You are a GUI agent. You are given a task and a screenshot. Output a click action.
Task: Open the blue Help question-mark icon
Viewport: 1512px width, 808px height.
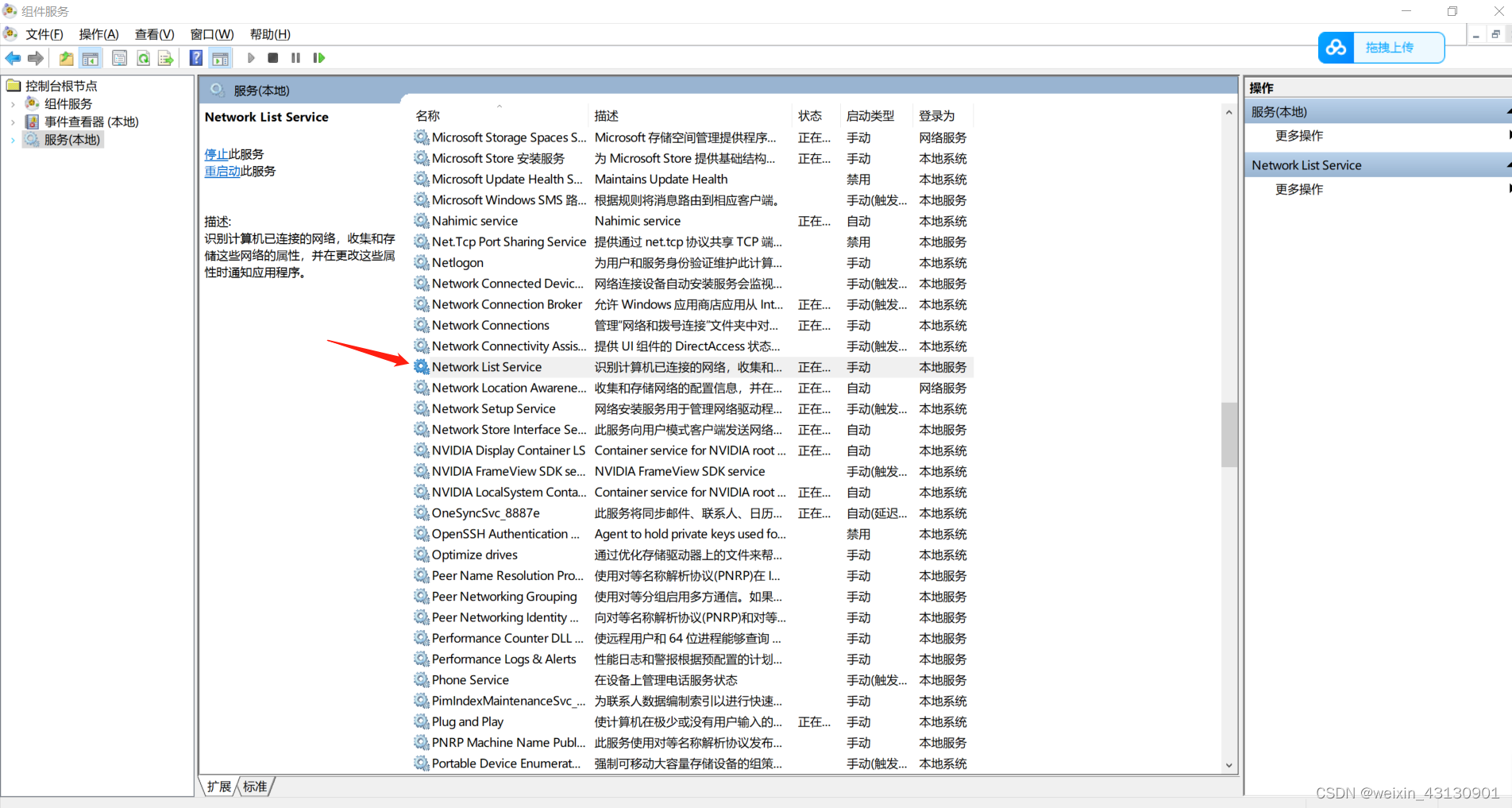pos(196,58)
